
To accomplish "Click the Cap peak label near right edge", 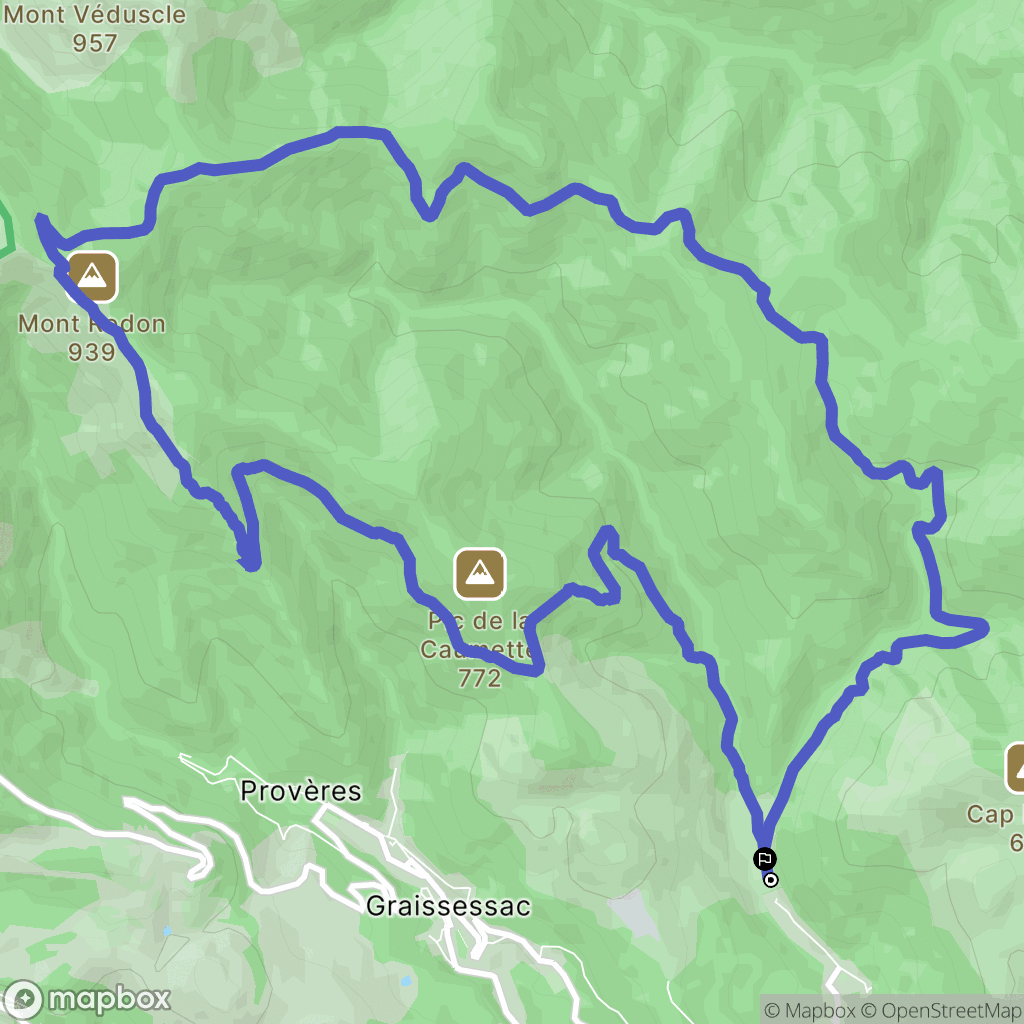I will (994, 827).
